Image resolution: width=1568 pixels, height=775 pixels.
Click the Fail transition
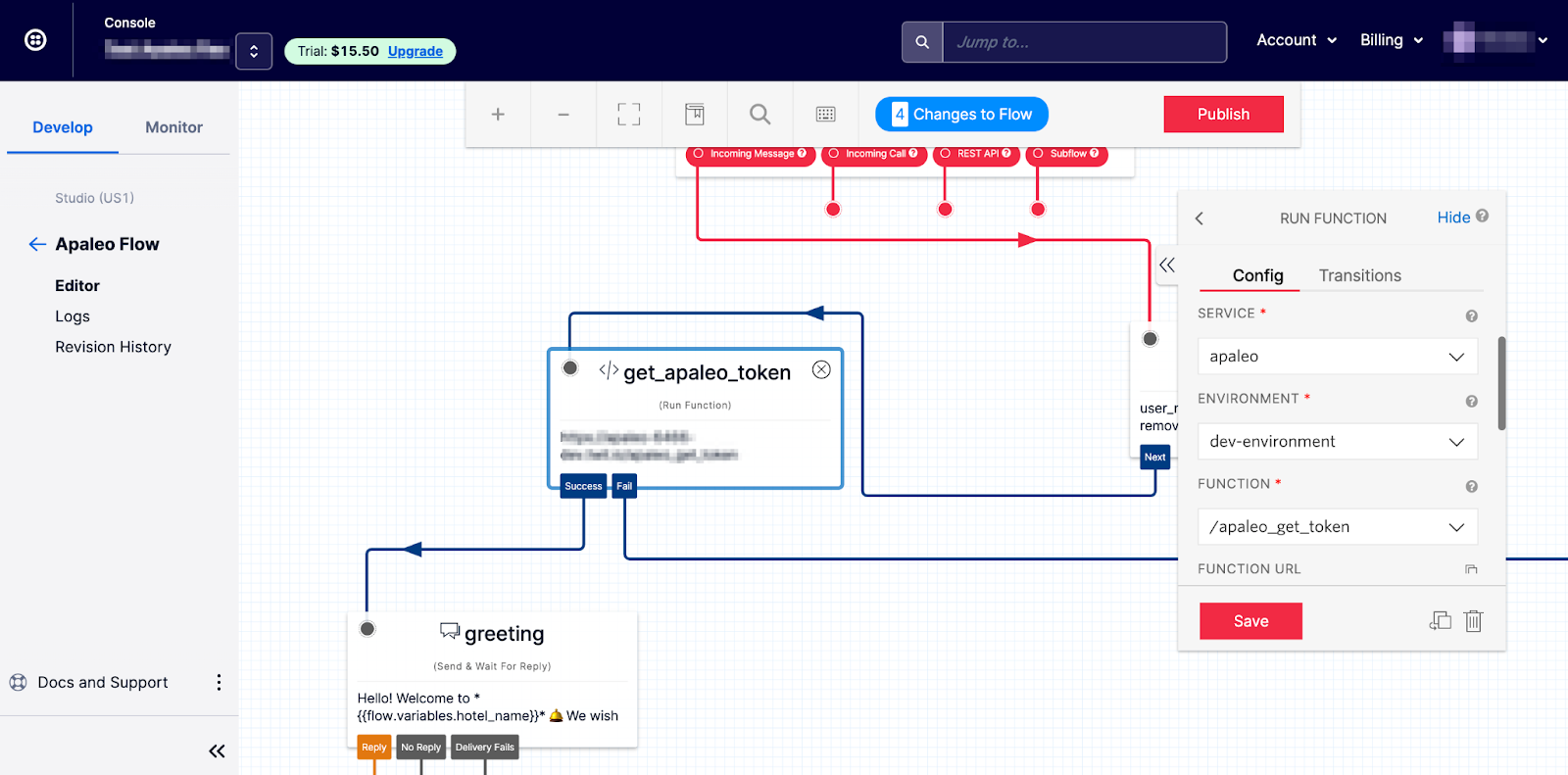pos(624,486)
